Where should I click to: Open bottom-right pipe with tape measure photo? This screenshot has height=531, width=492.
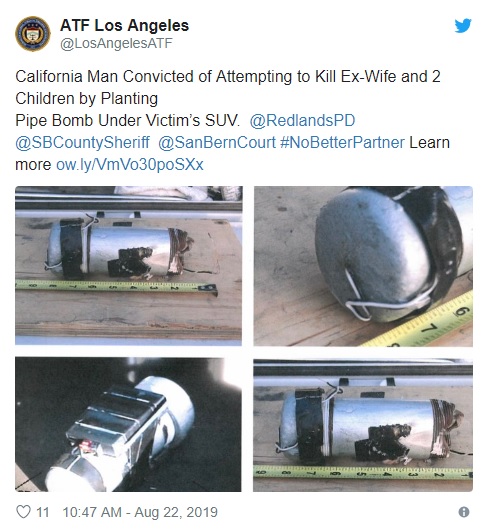363,425
